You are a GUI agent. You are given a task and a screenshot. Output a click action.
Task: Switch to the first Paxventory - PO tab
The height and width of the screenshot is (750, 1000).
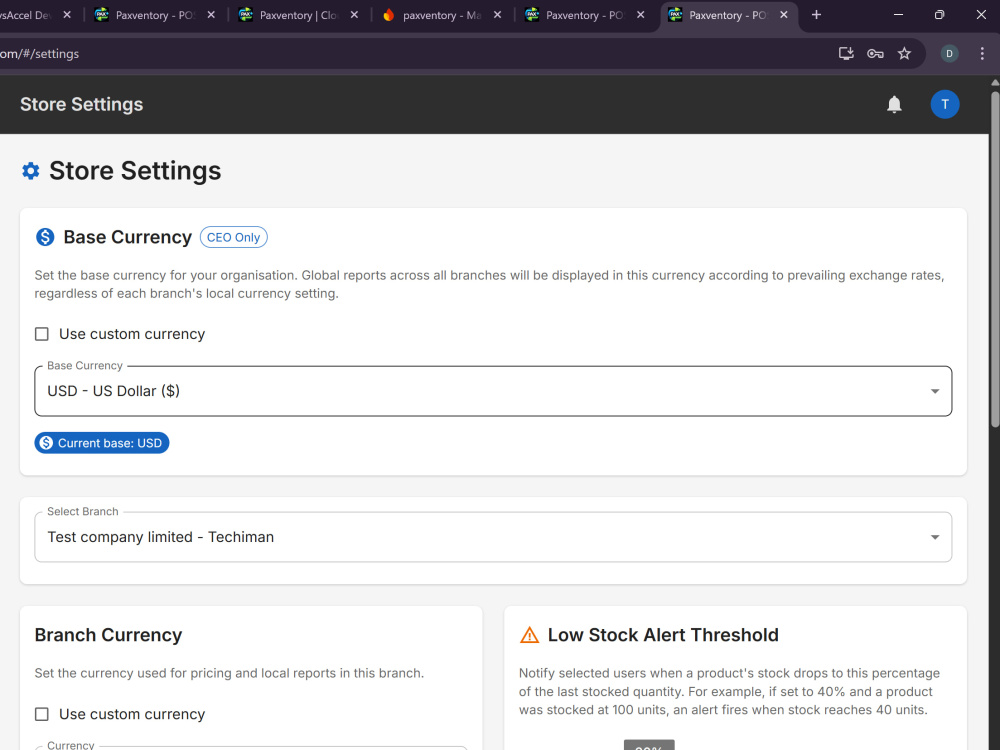click(155, 15)
